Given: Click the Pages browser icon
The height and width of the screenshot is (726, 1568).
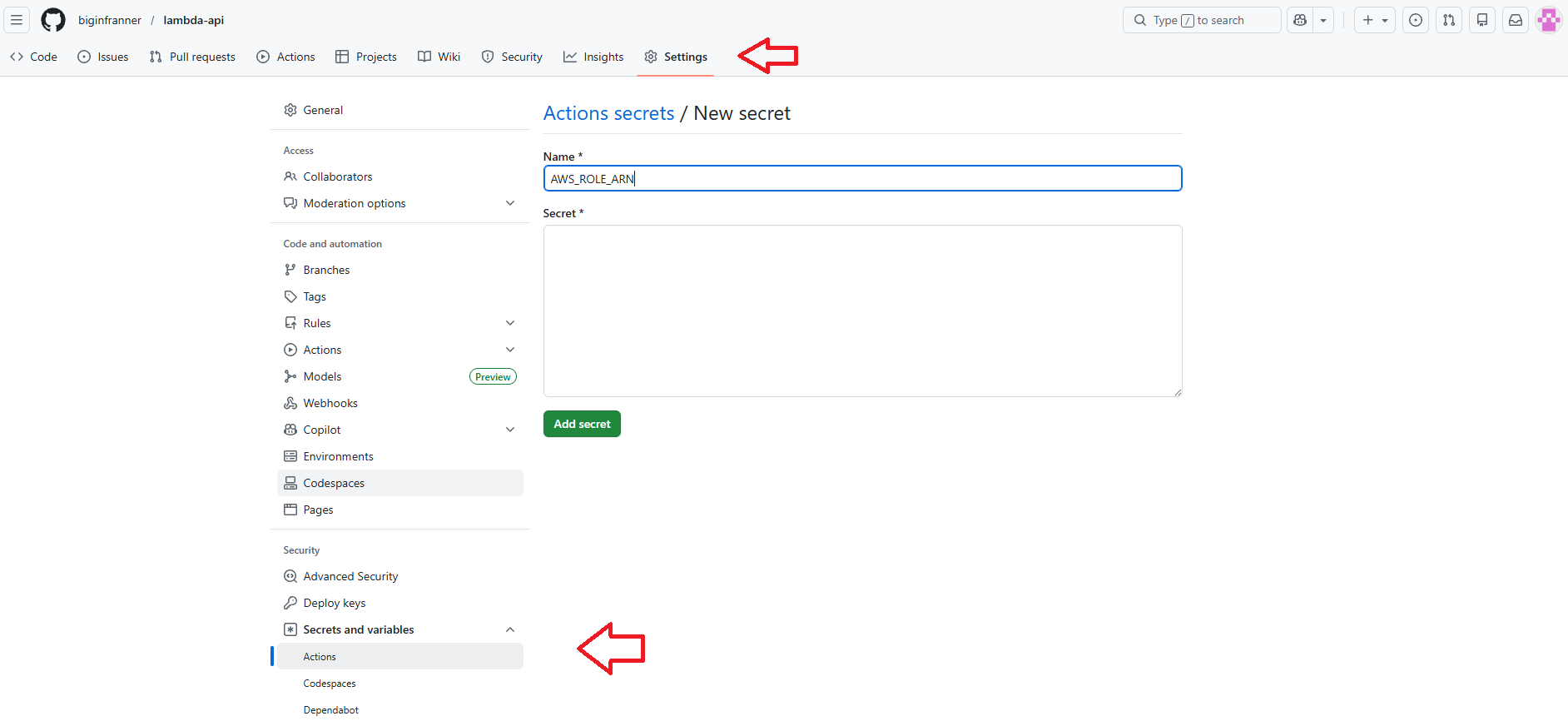Looking at the screenshot, I should 290,510.
